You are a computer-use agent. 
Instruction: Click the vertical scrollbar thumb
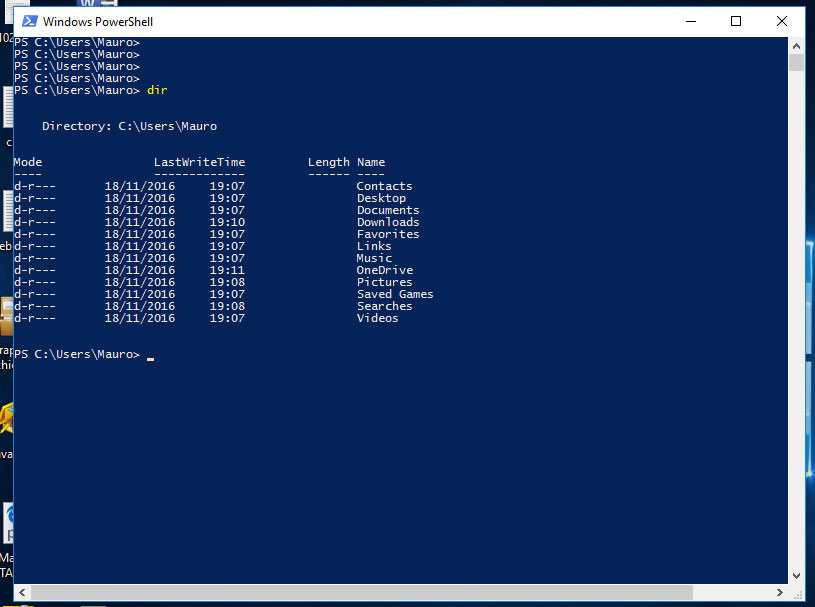[796, 63]
